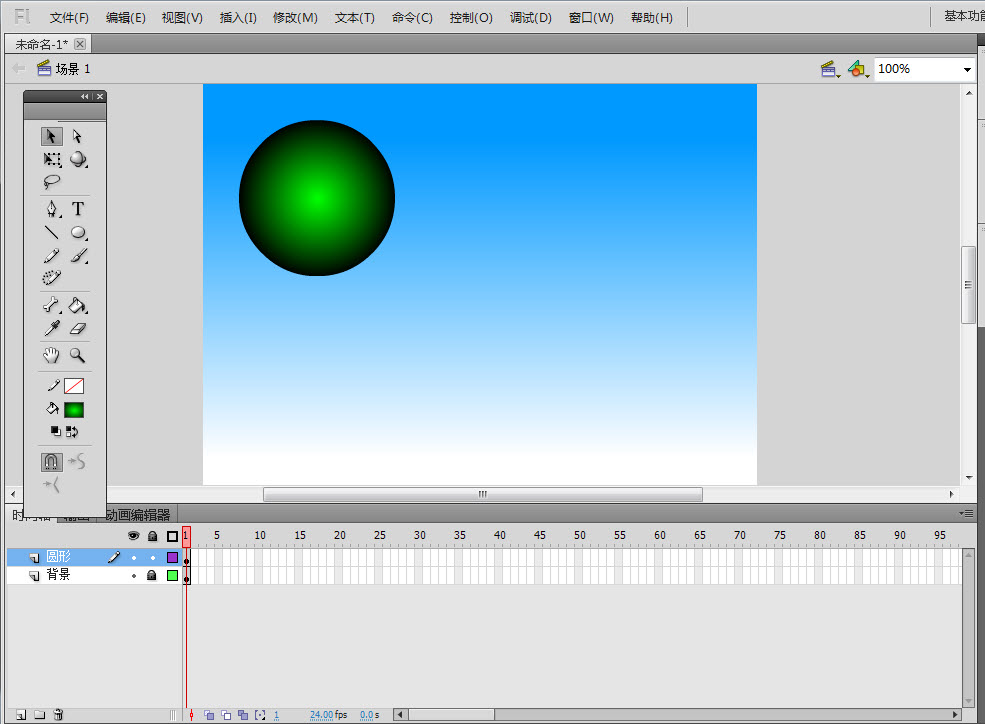Select the Eyedropper tool

[x=52, y=328]
